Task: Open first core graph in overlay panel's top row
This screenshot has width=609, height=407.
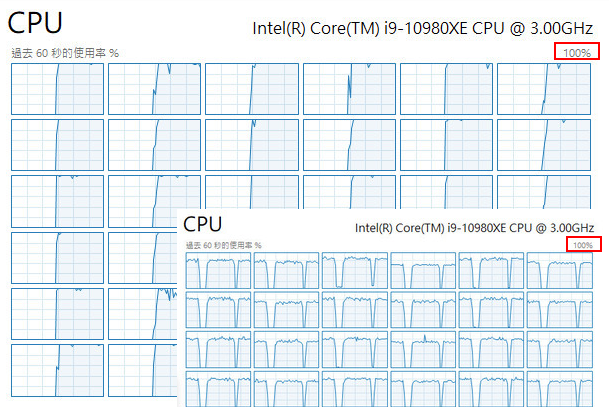Action: pyautogui.click(x=218, y=270)
